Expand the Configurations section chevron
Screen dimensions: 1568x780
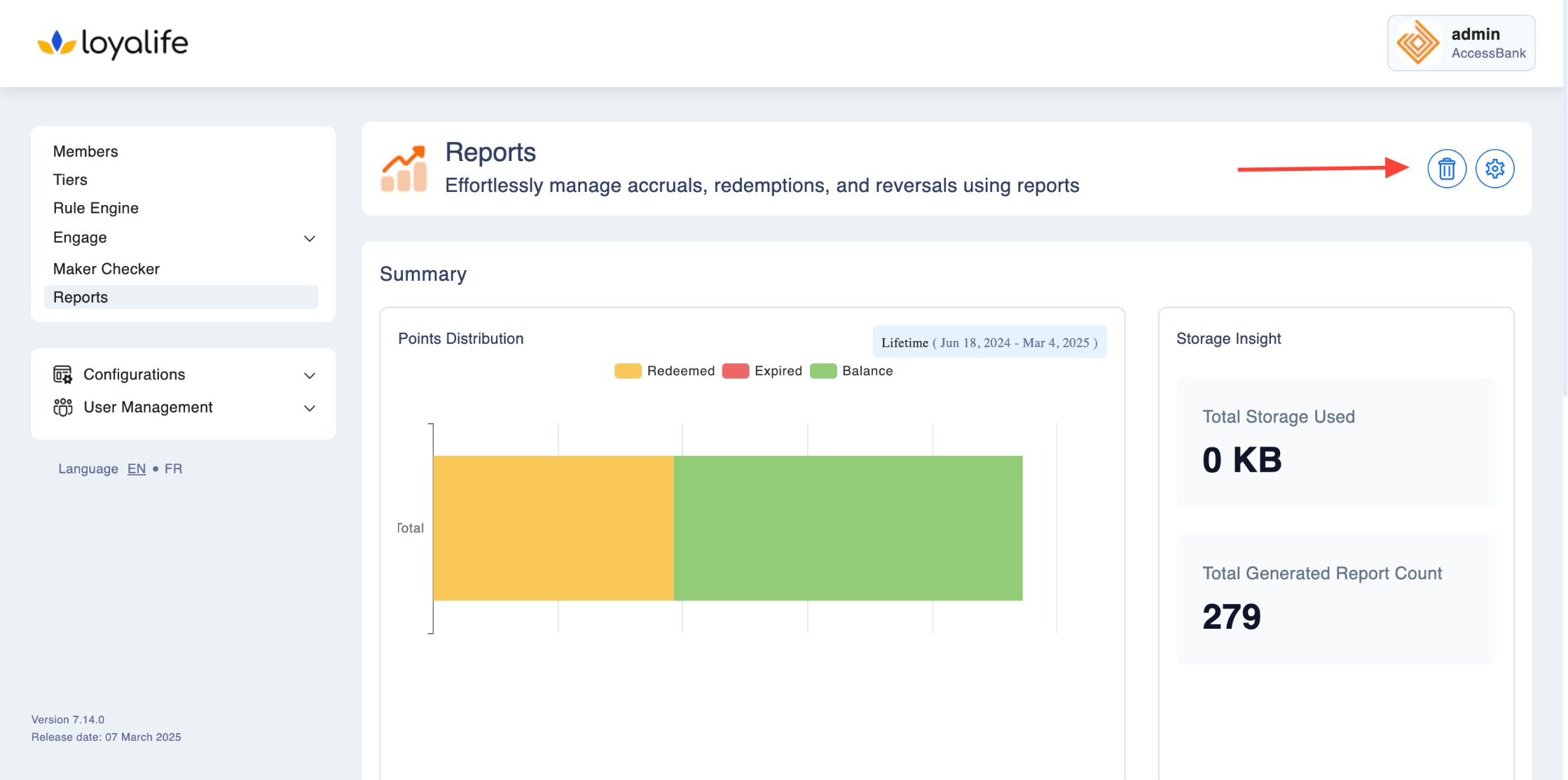point(309,376)
